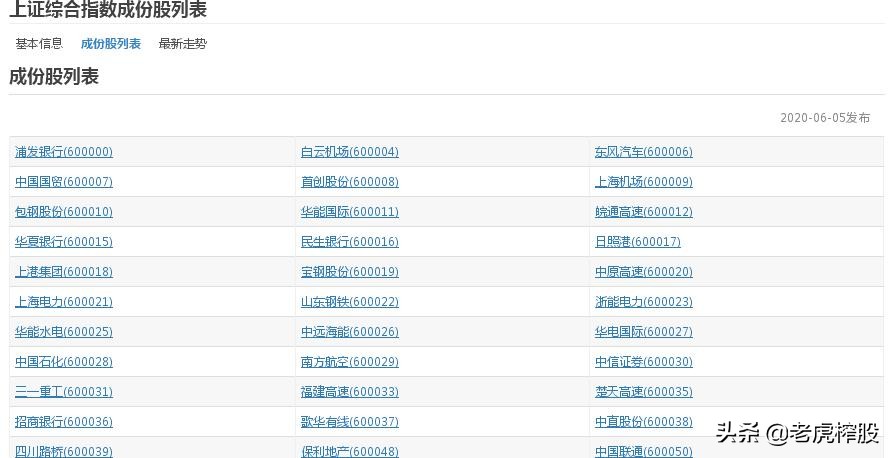Click the 上证综合指数成份股列表 page title
893x458 pixels.
pyautogui.click(x=108, y=9)
